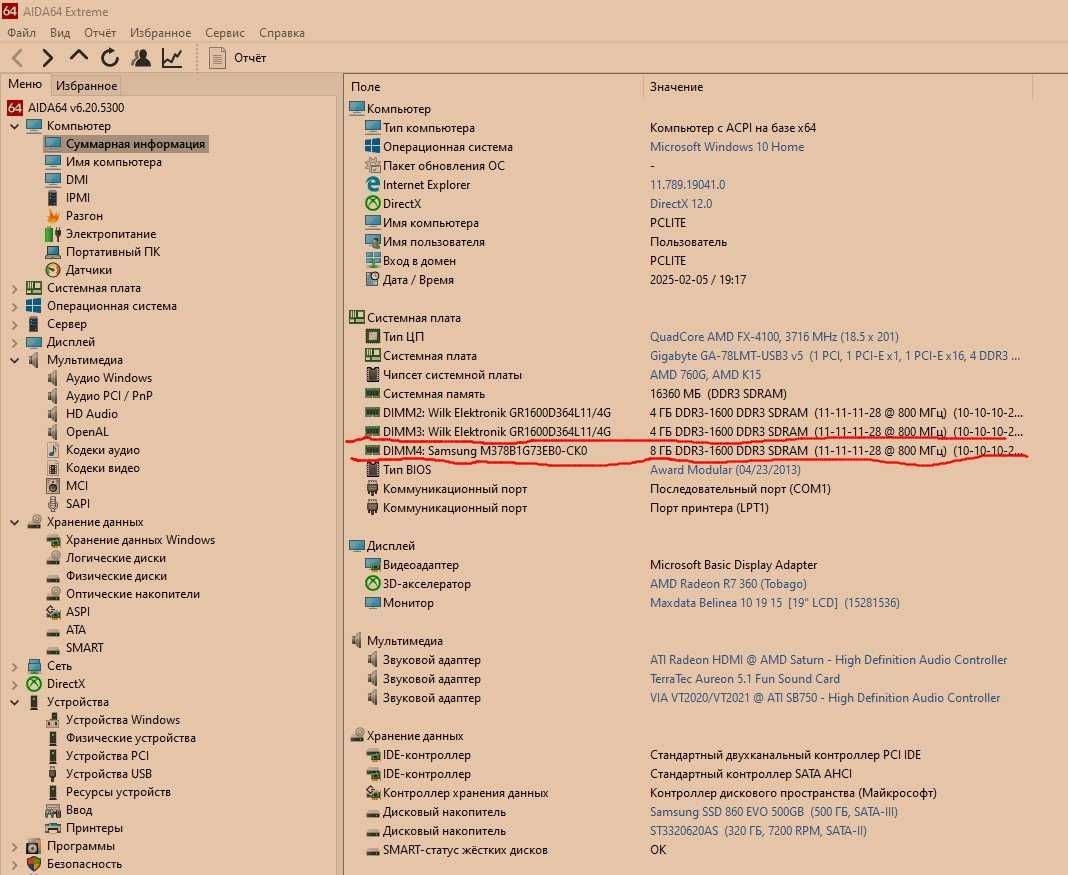This screenshot has width=1068, height=875.
Task: Select AIDA64 v6.20.5300 root tree item
Action: [65, 108]
